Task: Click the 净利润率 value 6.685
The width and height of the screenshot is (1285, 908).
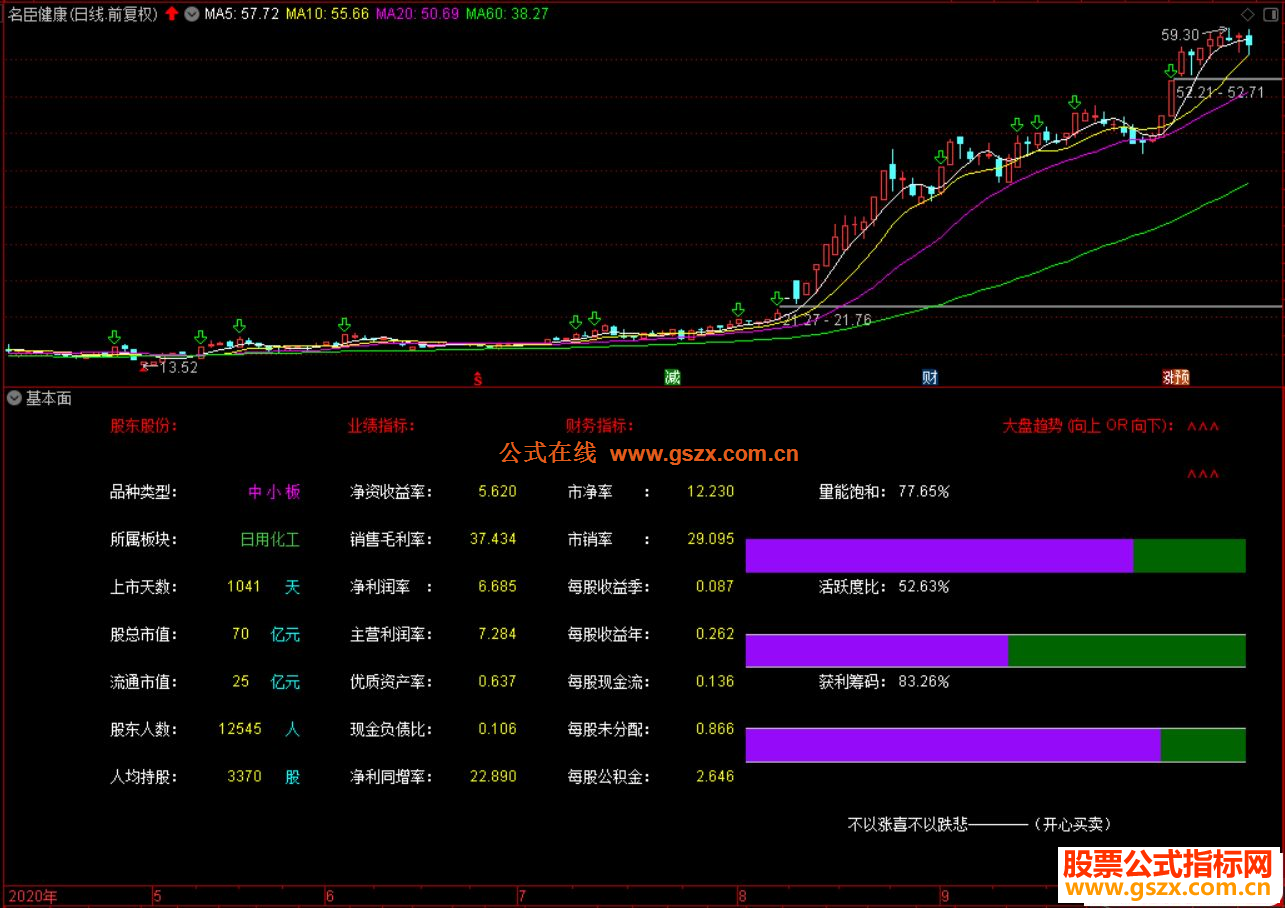Action: [x=497, y=586]
